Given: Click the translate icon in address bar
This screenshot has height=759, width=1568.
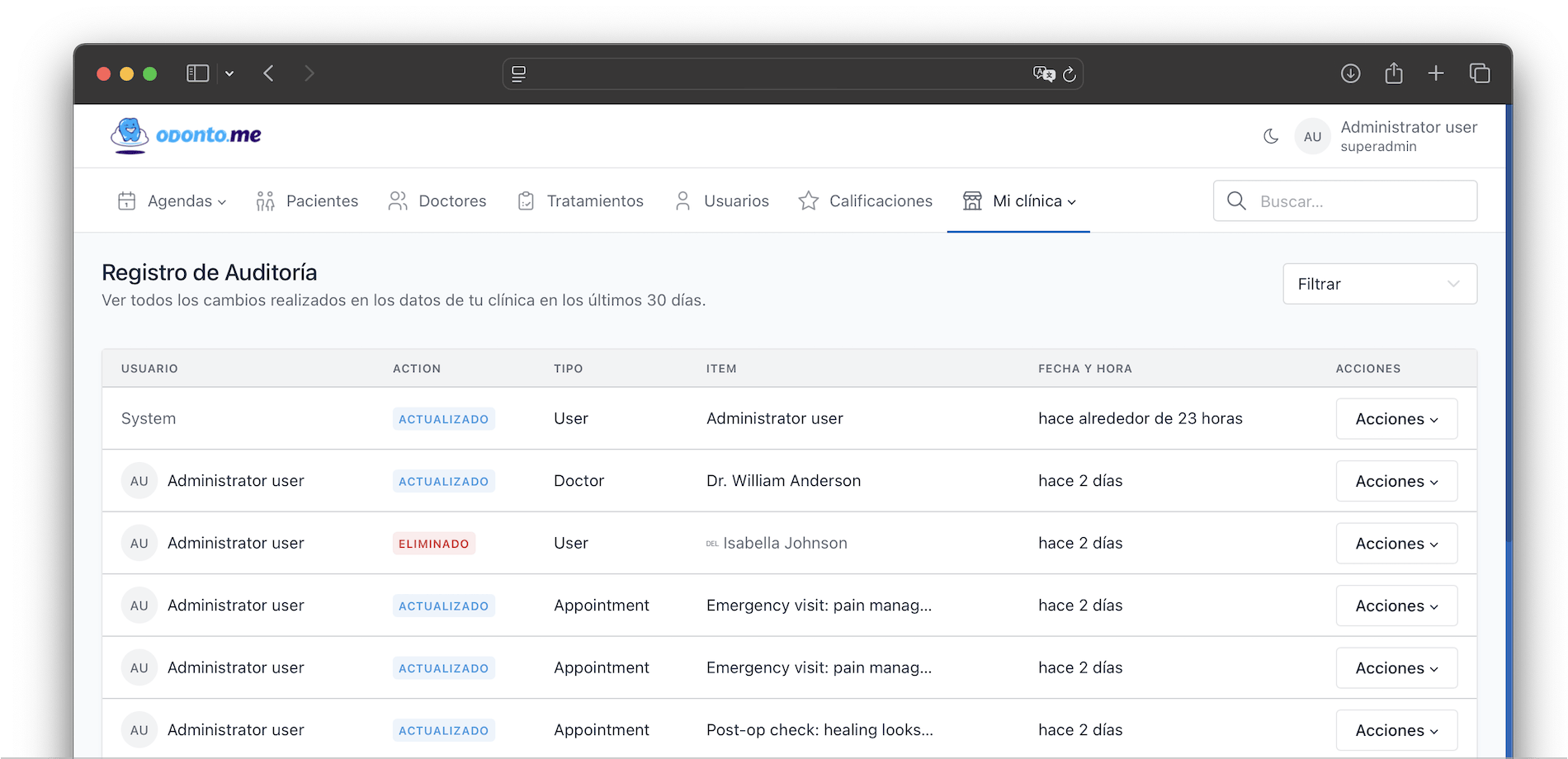Looking at the screenshot, I should 1044,74.
